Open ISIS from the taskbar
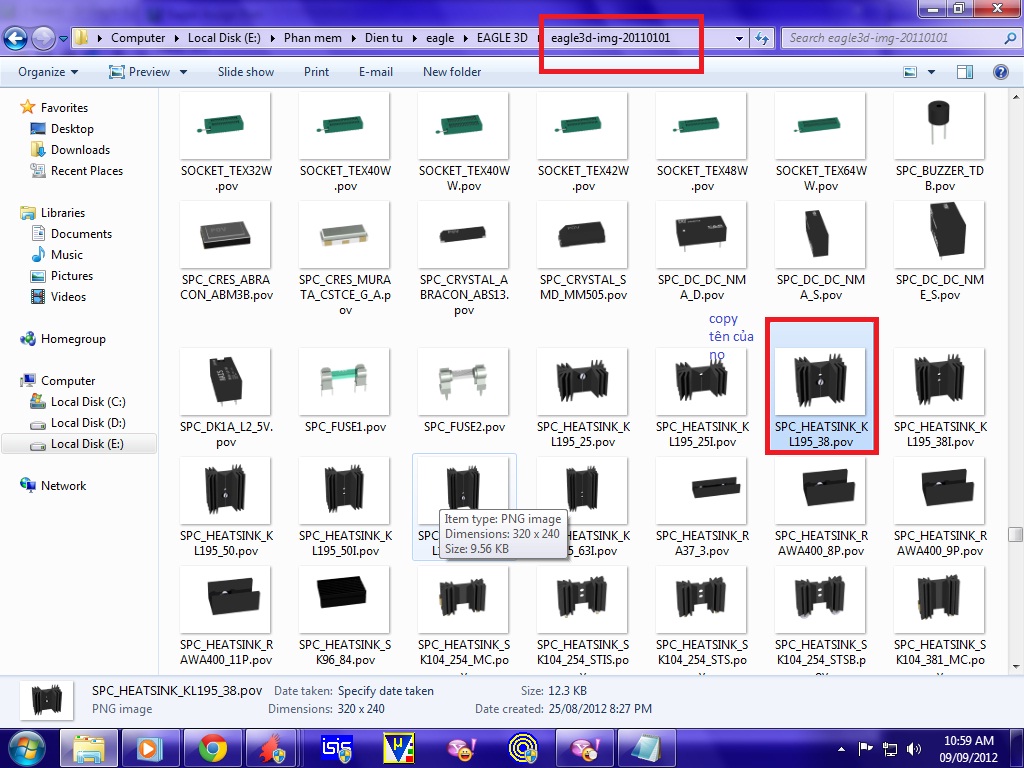1024x768 pixels. click(337, 748)
